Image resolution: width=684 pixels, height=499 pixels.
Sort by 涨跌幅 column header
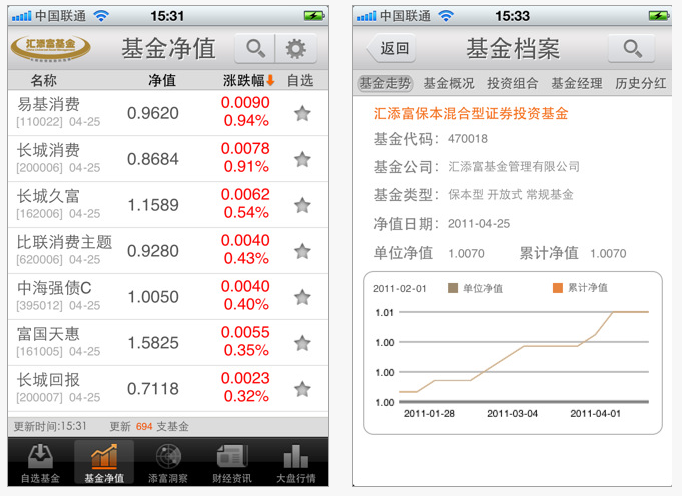click(249, 80)
